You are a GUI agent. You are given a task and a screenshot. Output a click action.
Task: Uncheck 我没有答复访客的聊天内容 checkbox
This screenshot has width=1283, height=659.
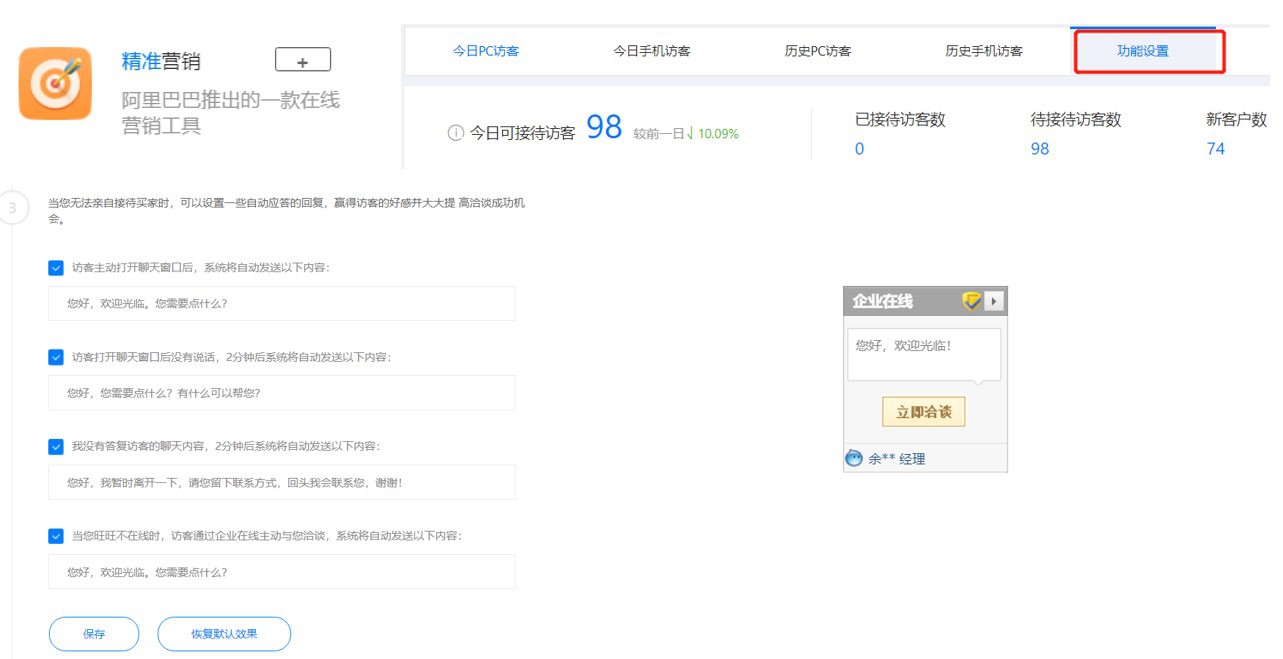[56, 447]
